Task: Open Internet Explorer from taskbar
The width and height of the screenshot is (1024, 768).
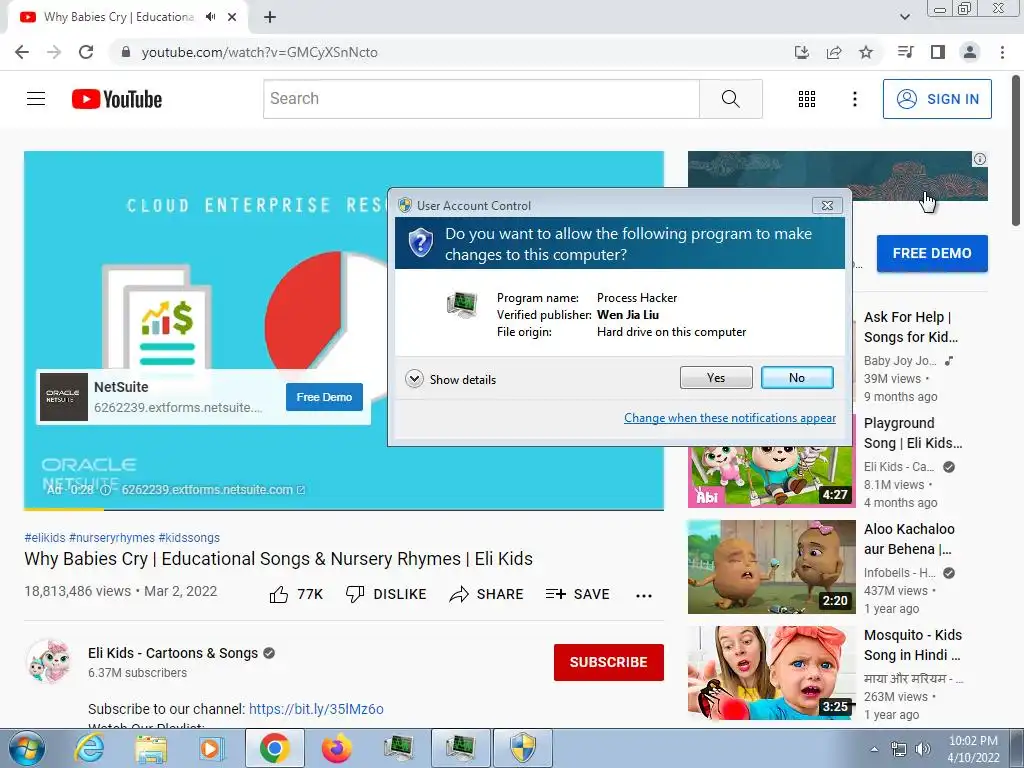Action: (x=89, y=749)
